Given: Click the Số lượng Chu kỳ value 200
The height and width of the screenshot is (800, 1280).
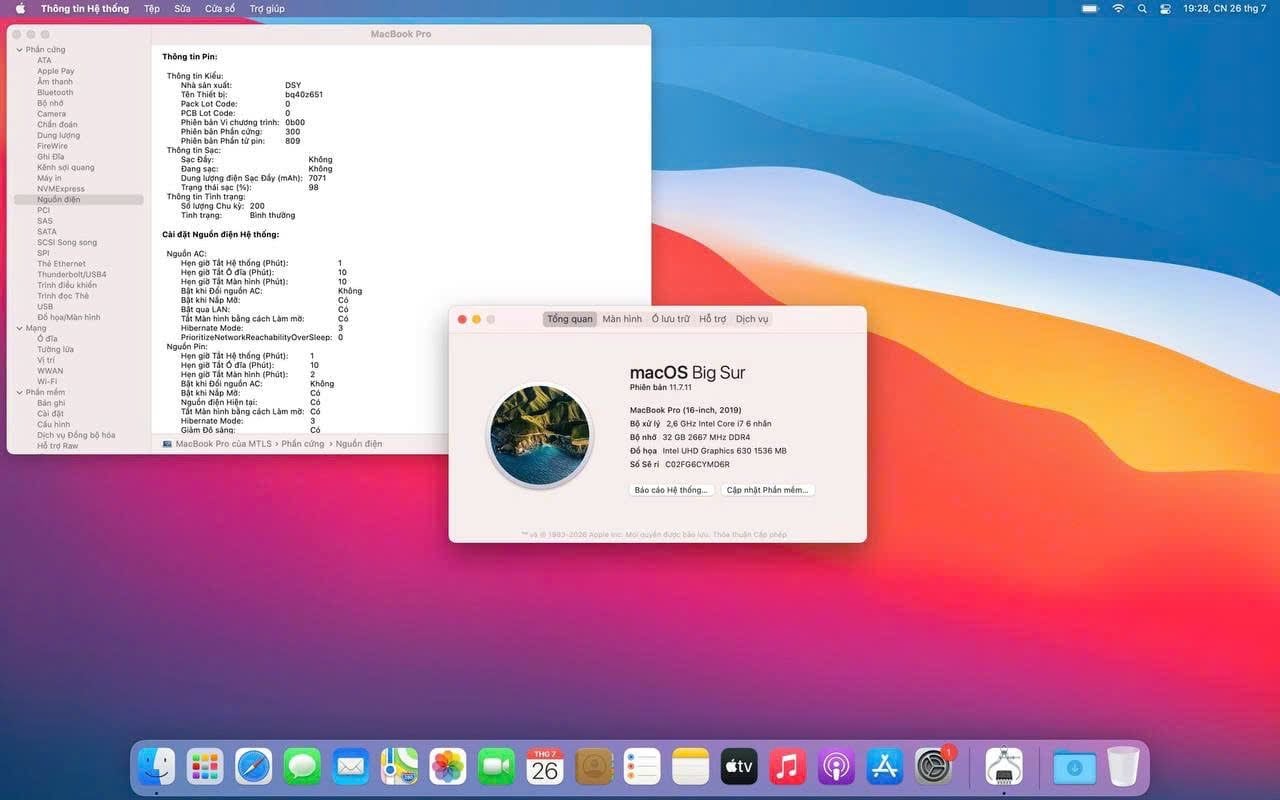Looking at the screenshot, I should pyautogui.click(x=257, y=206).
